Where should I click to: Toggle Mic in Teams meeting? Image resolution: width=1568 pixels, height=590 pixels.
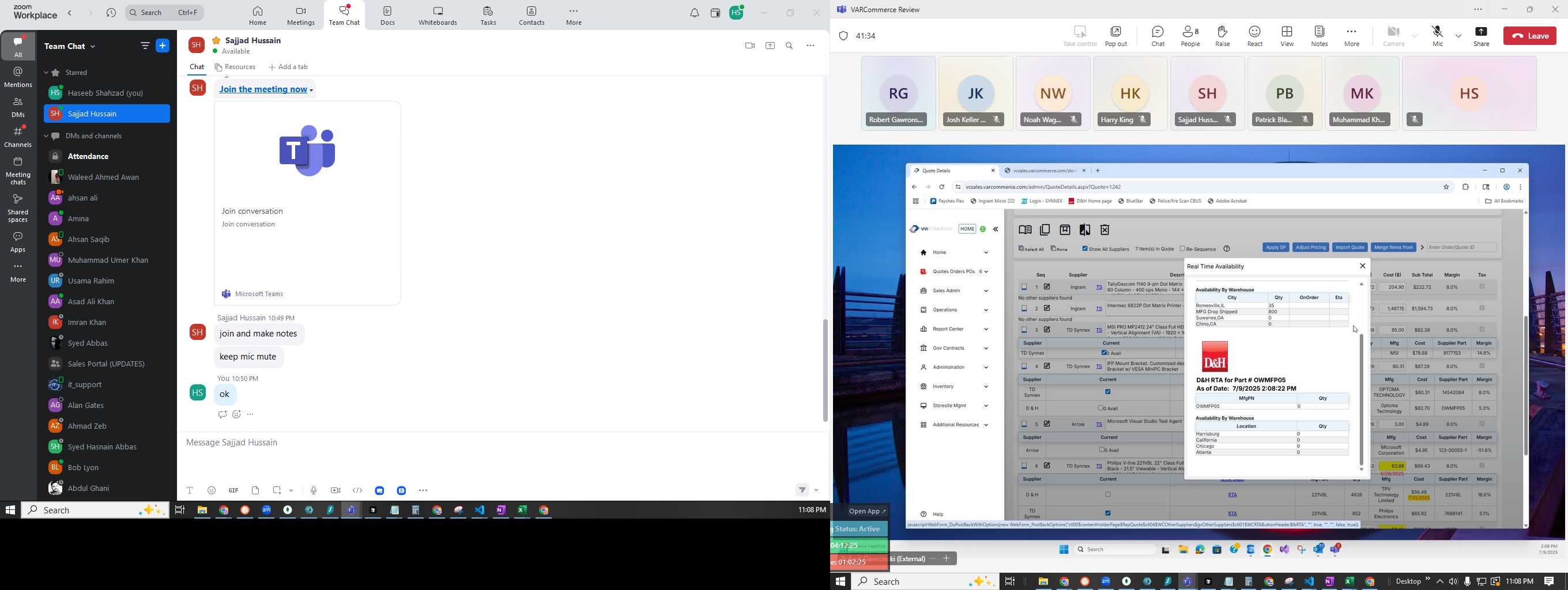click(x=1438, y=36)
